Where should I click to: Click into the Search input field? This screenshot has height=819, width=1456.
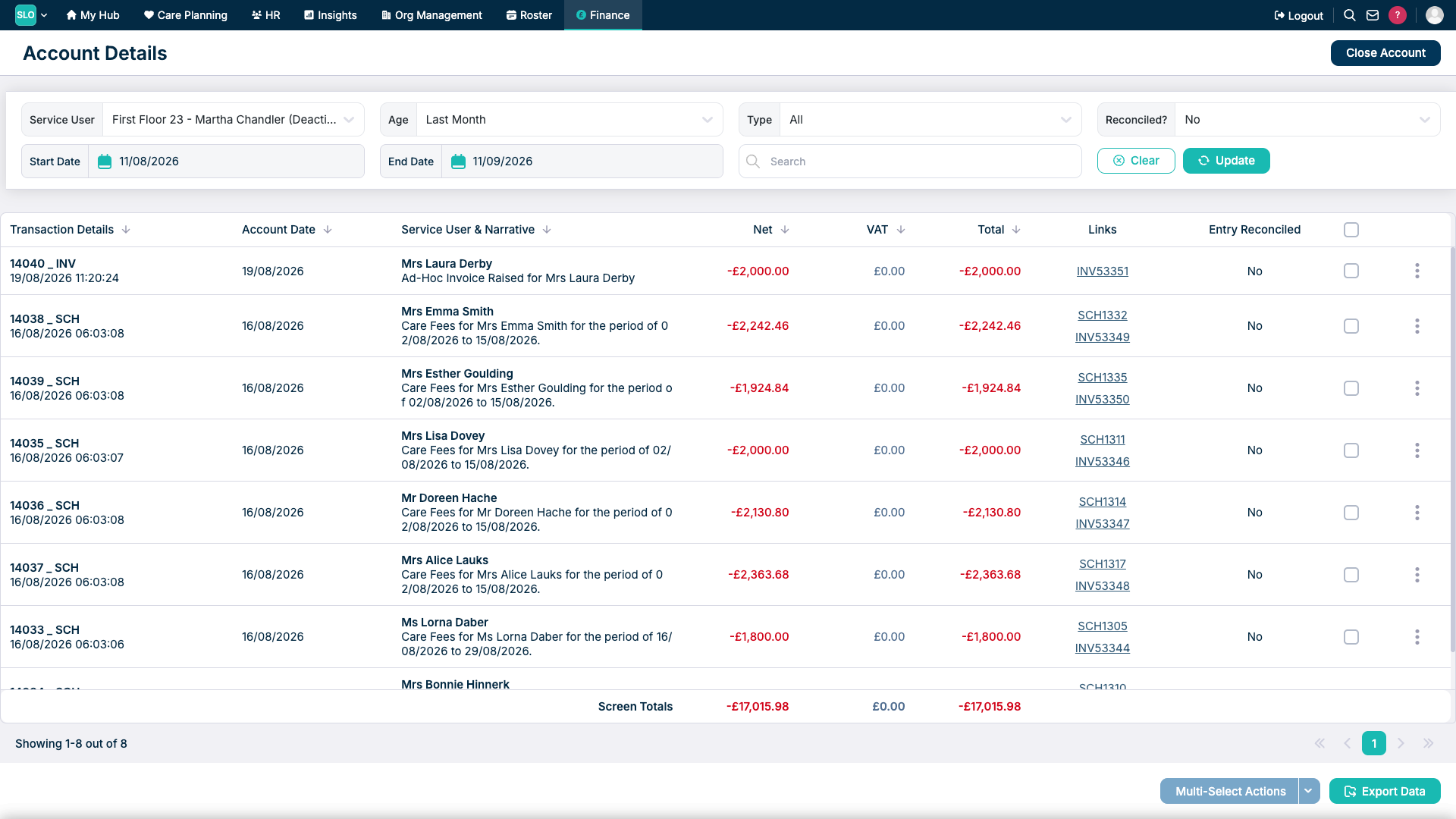click(x=910, y=162)
